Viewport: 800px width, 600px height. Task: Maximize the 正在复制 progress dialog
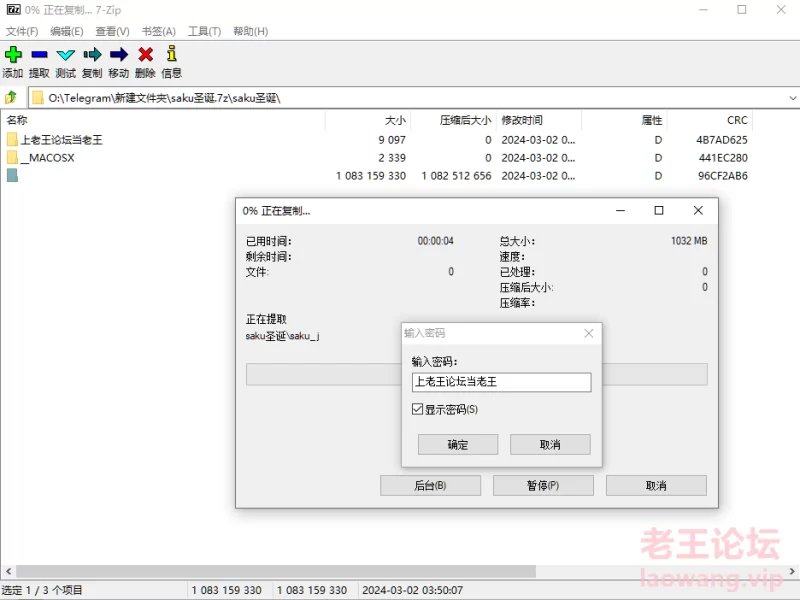(x=659, y=210)
